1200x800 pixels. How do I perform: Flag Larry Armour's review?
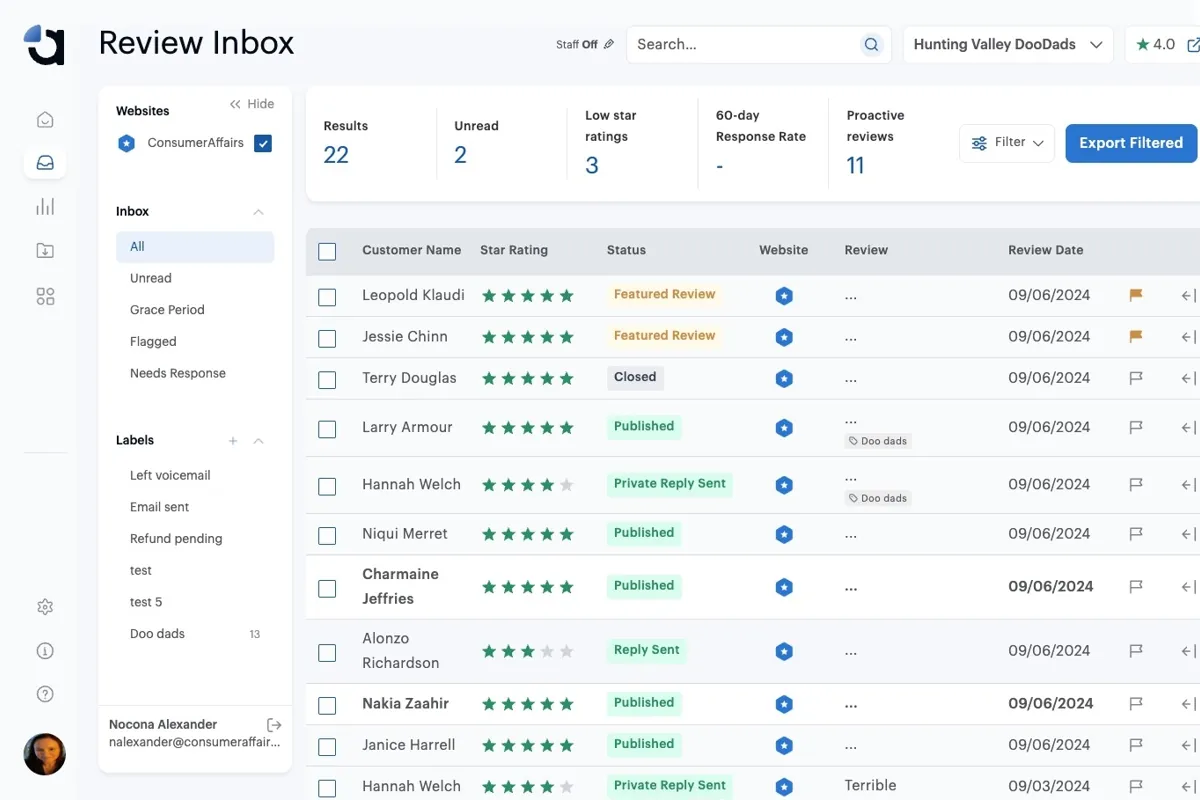coord(1136,427)
